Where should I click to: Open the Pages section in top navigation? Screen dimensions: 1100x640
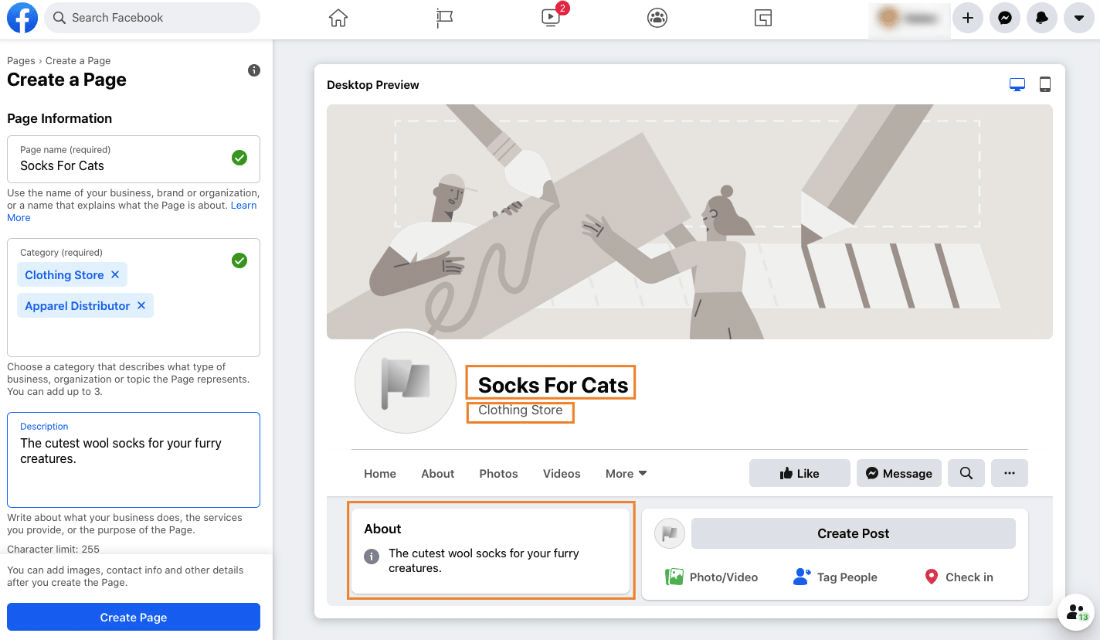pyautogui.click(x=443, y=17)
